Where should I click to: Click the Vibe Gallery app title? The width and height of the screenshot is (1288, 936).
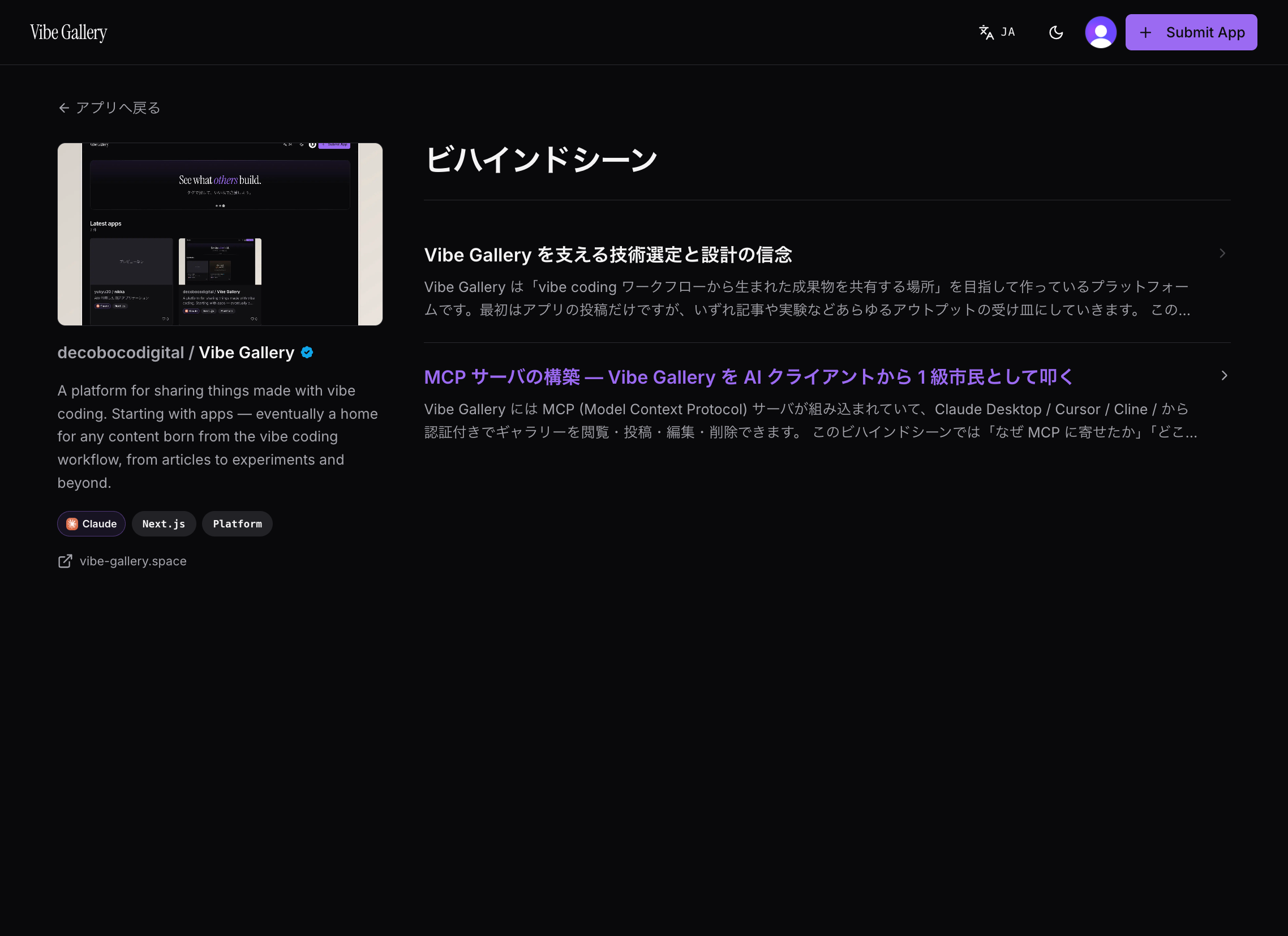(247, 353)
